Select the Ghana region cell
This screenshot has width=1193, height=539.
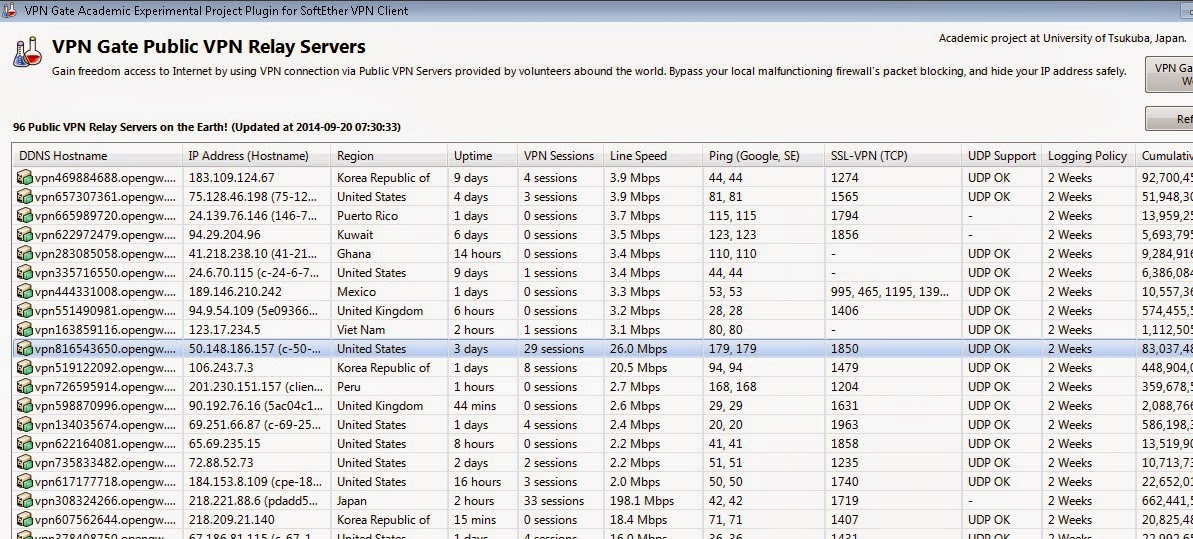point(354,254)
